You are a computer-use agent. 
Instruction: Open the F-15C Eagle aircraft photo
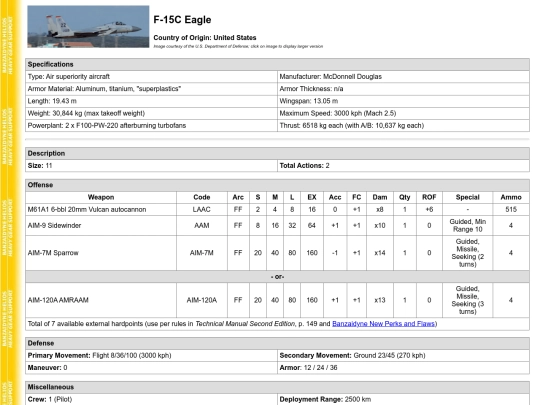(88, 27)
